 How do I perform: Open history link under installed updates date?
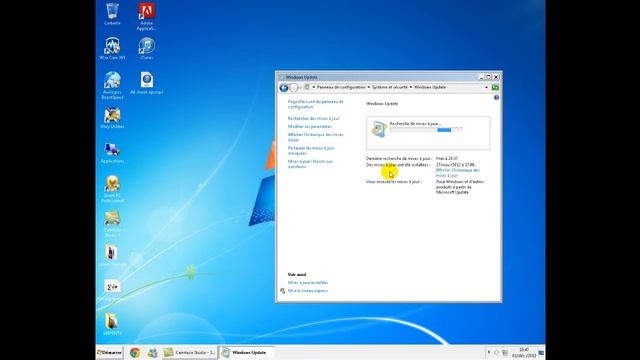[x=458, y=173]
